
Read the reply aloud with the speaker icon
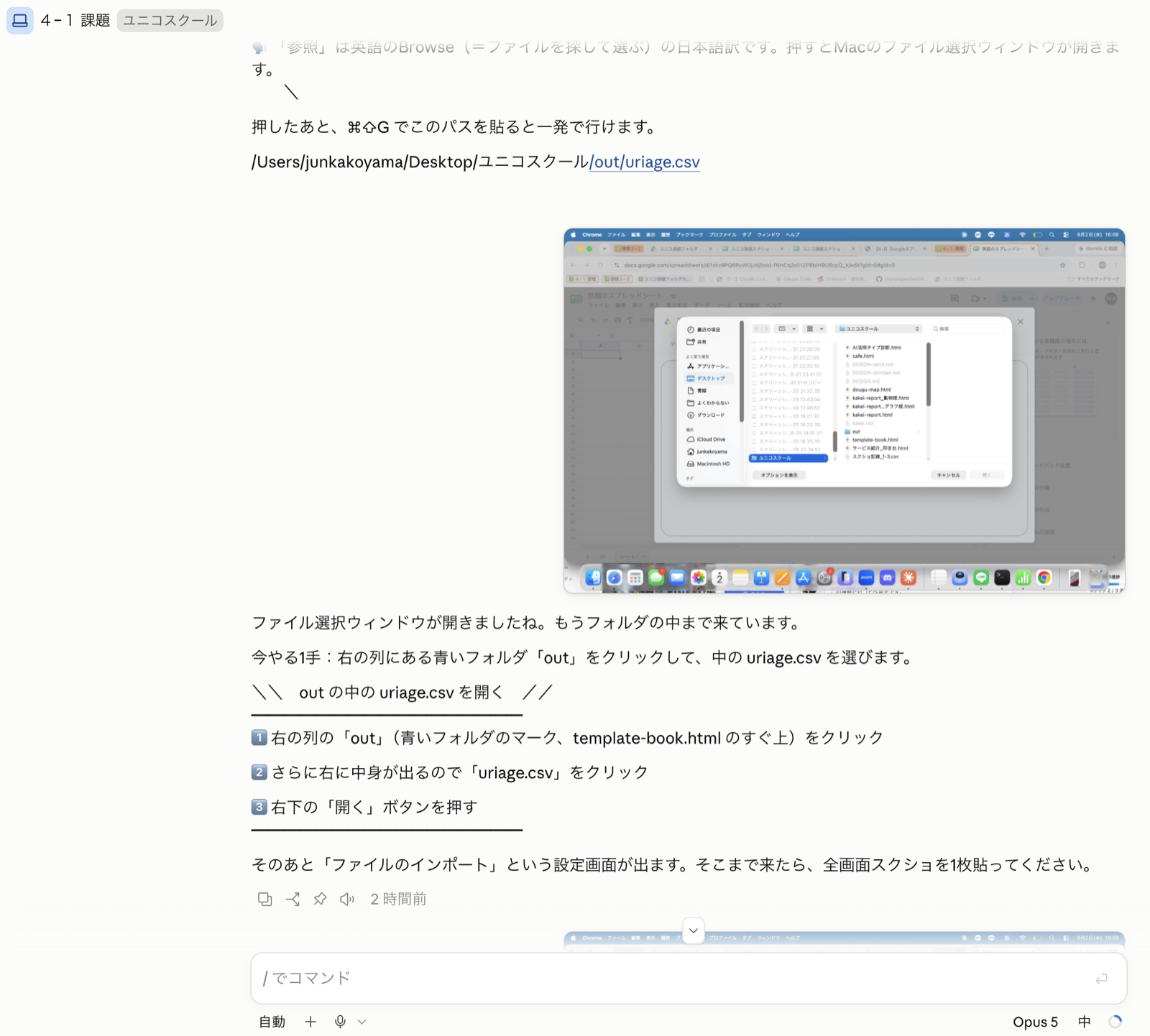click(x=347, y=899)
